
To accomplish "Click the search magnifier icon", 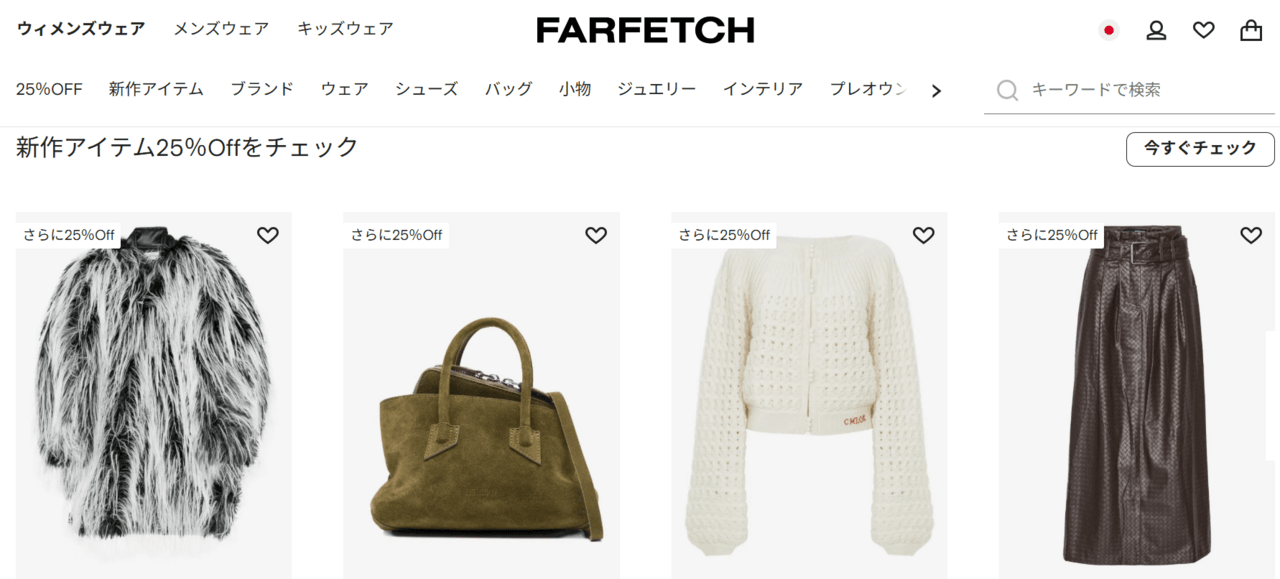I will click(1008, 90).
